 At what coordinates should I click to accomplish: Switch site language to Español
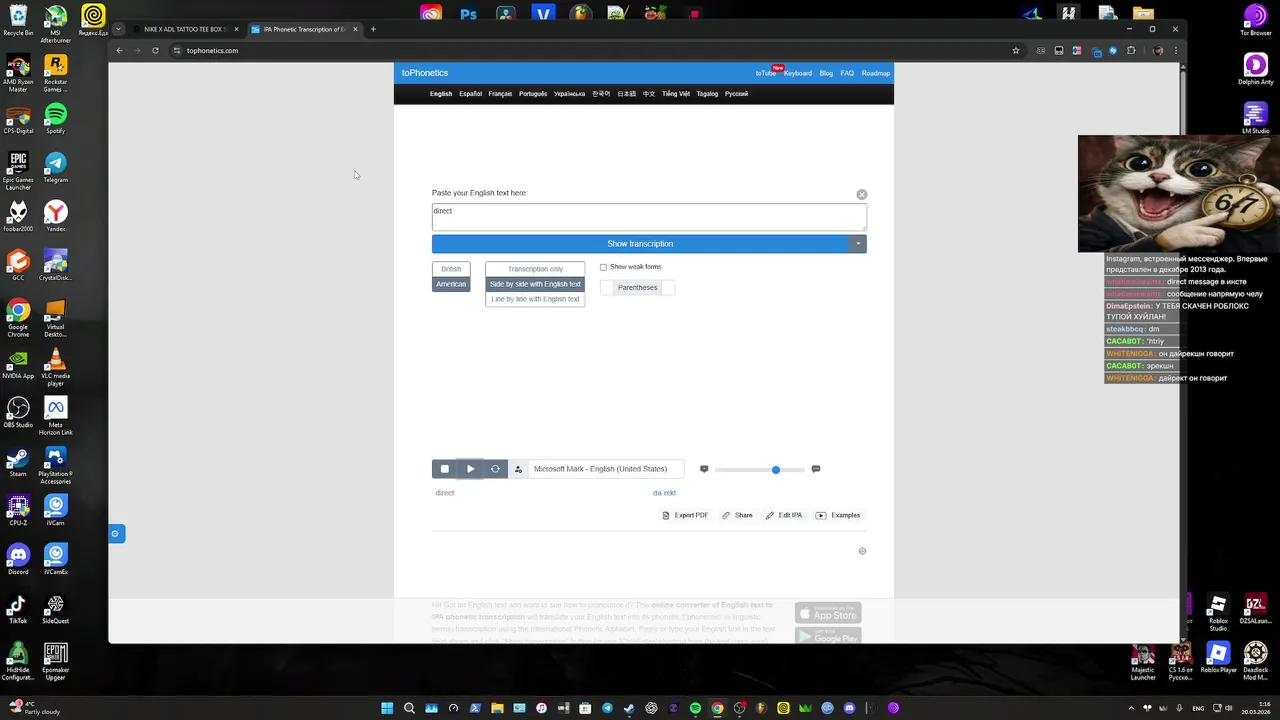tap(470, 94)
